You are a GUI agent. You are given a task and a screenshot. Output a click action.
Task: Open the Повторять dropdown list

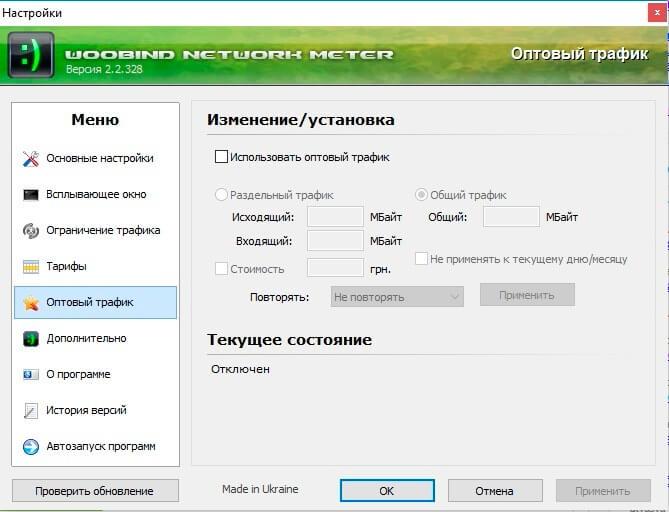(397, 297)
